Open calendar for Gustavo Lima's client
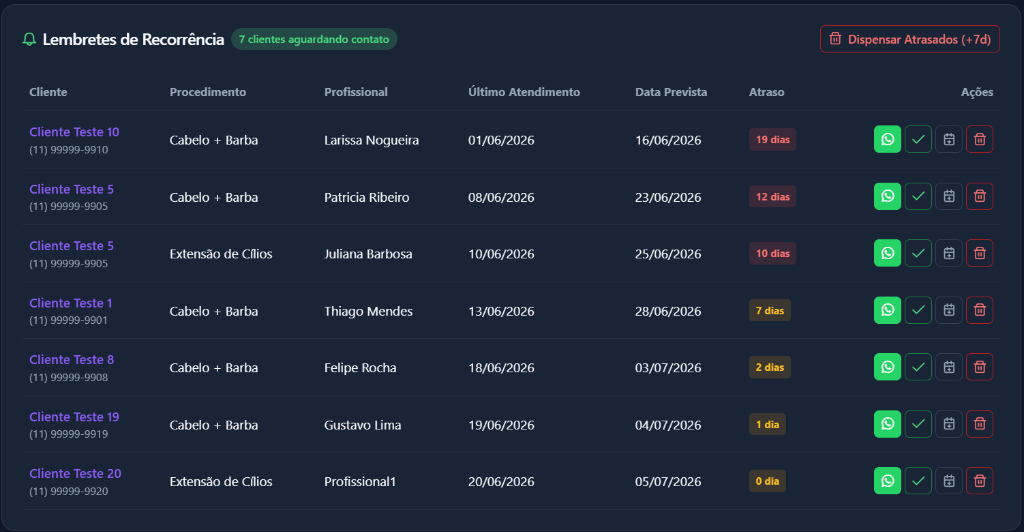The image size is (1024, 532). point(948,424)
